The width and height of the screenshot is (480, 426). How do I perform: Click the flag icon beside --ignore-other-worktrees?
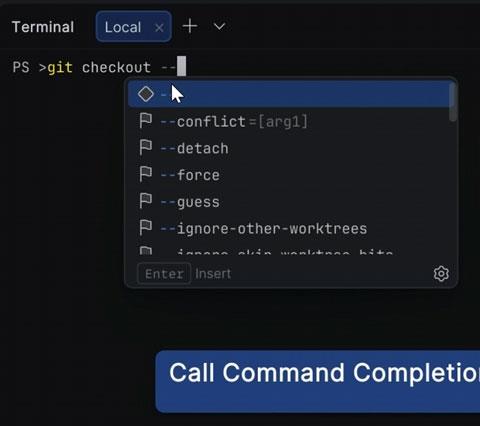pyautogui.click(x=146, y=227)
